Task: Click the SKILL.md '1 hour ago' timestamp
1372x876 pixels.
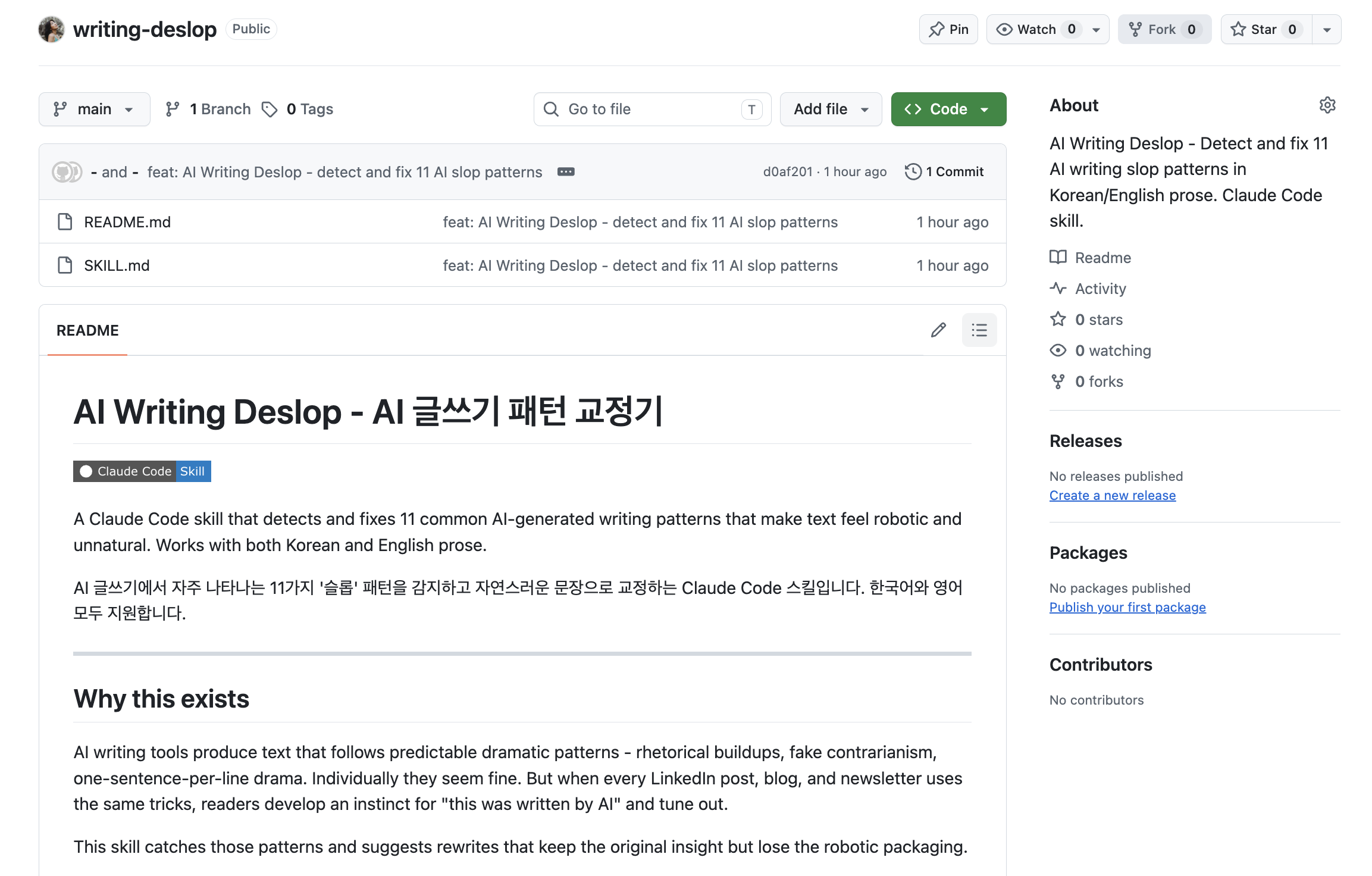Action: 953,265
